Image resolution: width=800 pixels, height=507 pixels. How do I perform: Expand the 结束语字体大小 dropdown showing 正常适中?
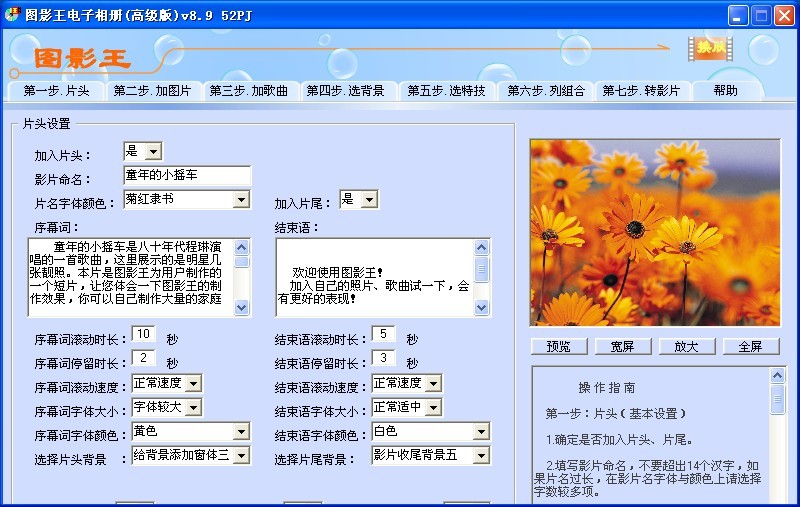tap(434, 407)
